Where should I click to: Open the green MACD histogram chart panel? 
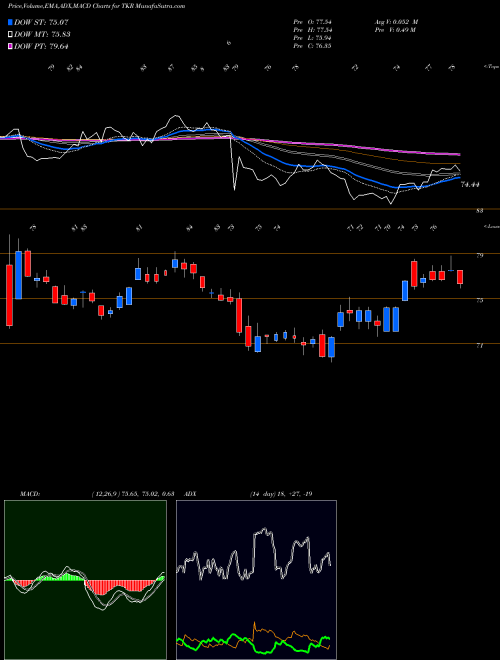click(x=85, y=580)
